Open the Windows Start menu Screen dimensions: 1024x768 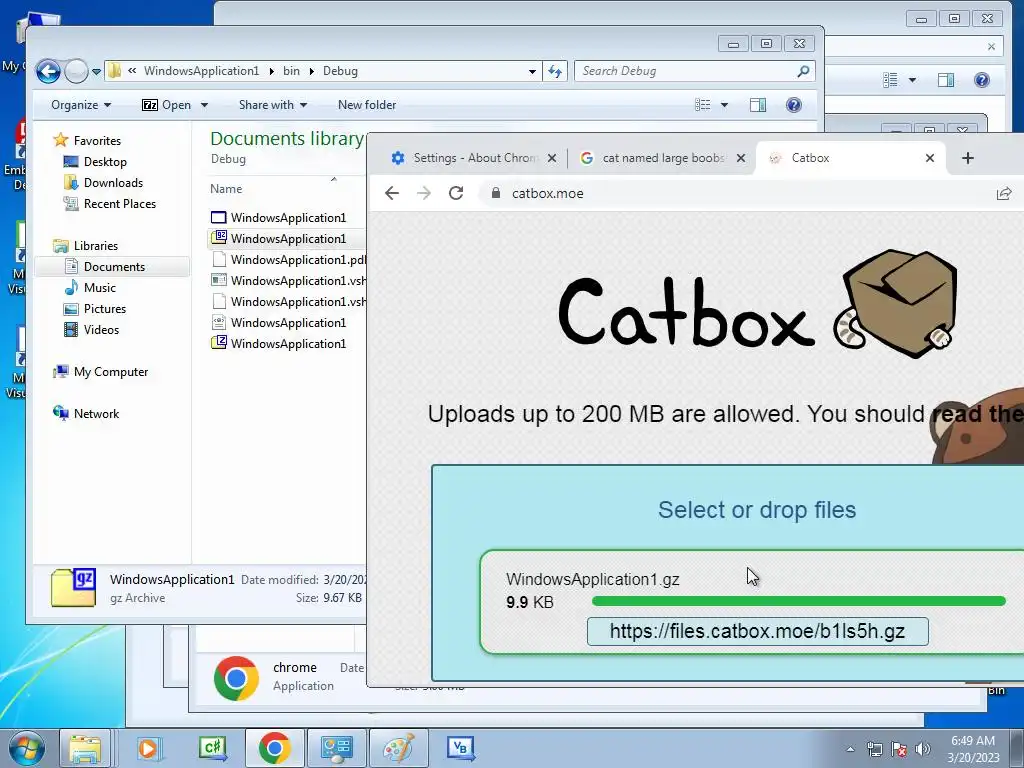click(x=26, y=748)
